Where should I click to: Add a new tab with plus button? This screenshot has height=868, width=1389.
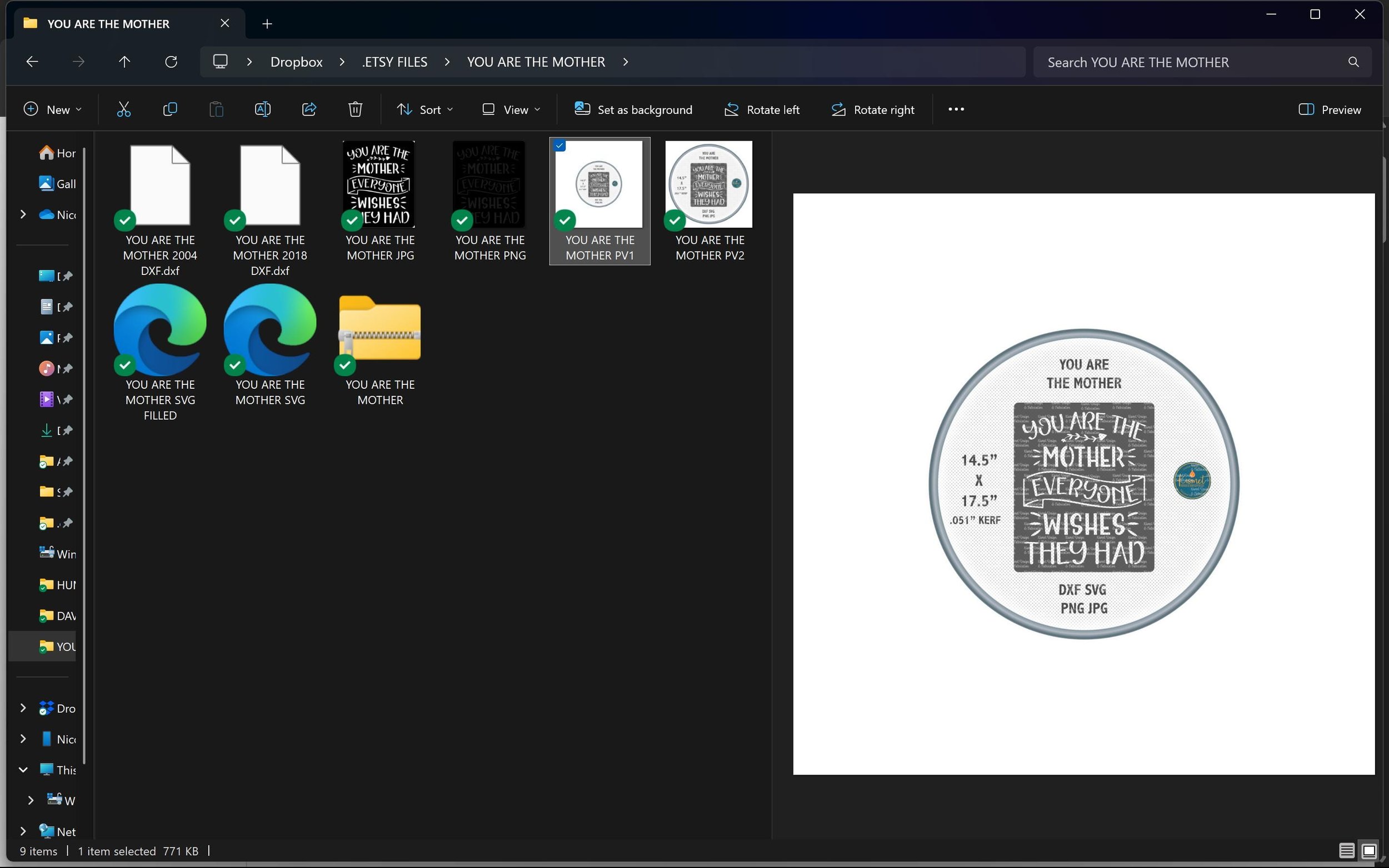click(267, 23)
